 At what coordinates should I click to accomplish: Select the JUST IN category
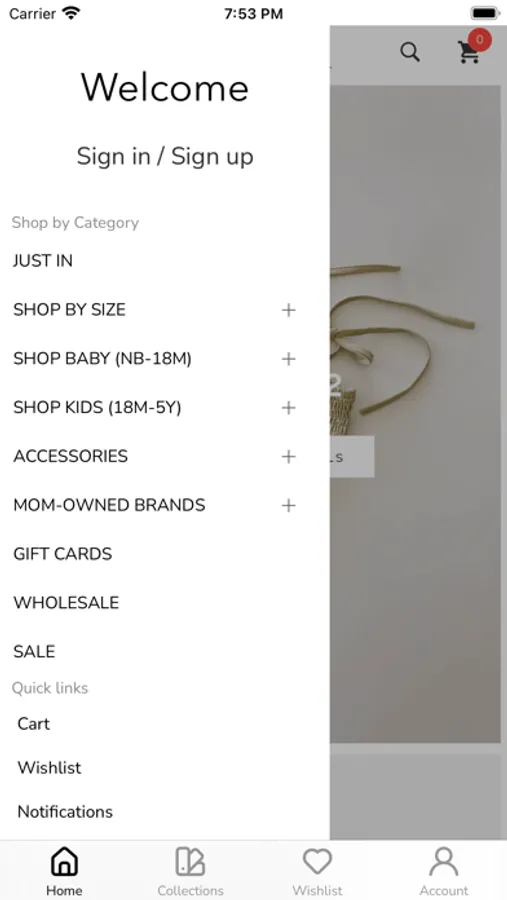coord(43,261)
